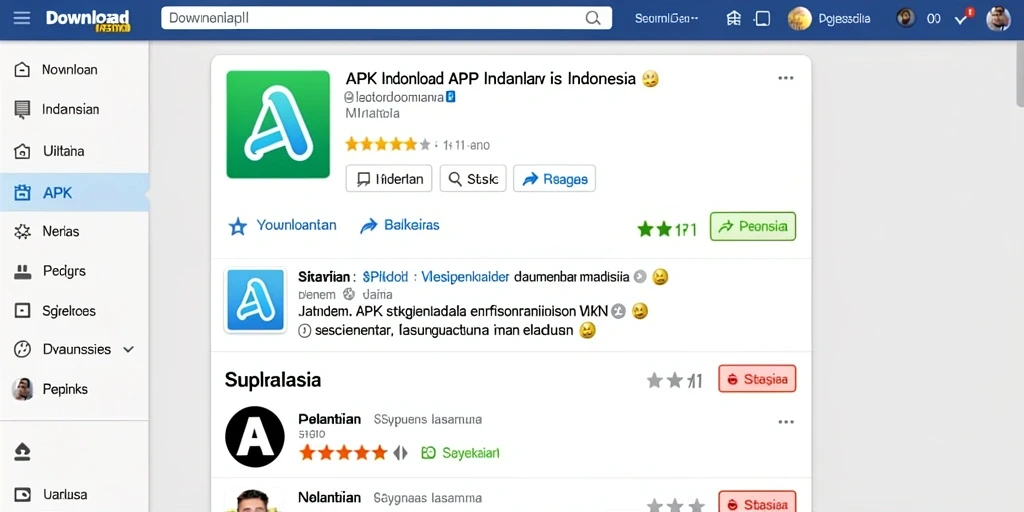Image resolution: width=1024 pixels, height=512 pixels.
Task: Select APK in the sidebar
Action: 74,193
